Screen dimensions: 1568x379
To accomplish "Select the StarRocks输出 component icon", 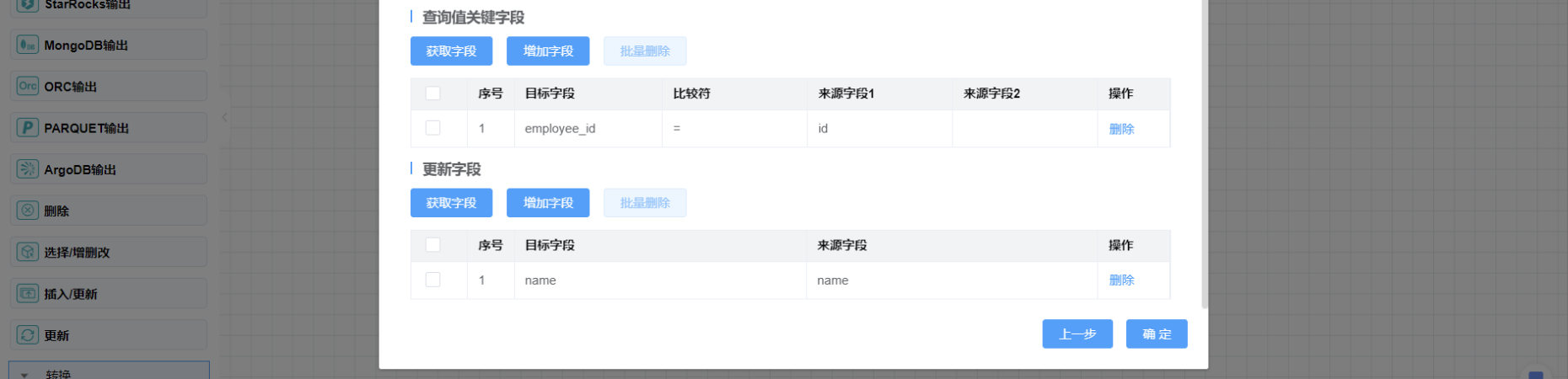I will pos(28,4).
